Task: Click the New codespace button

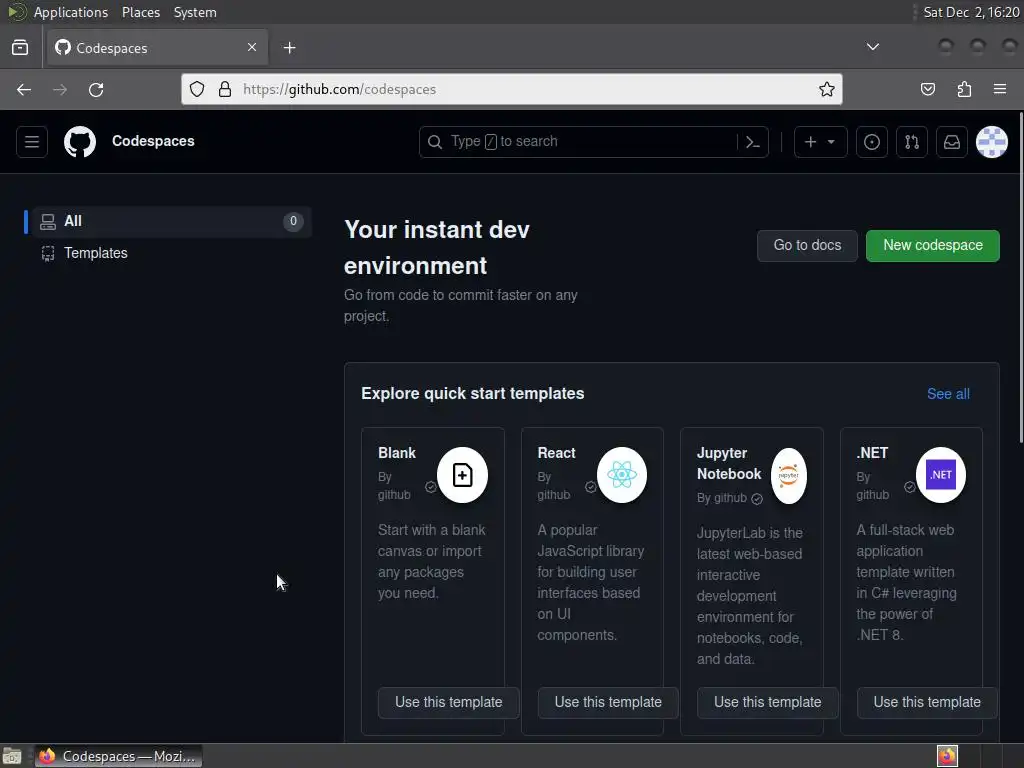Action: click(933, 246)
